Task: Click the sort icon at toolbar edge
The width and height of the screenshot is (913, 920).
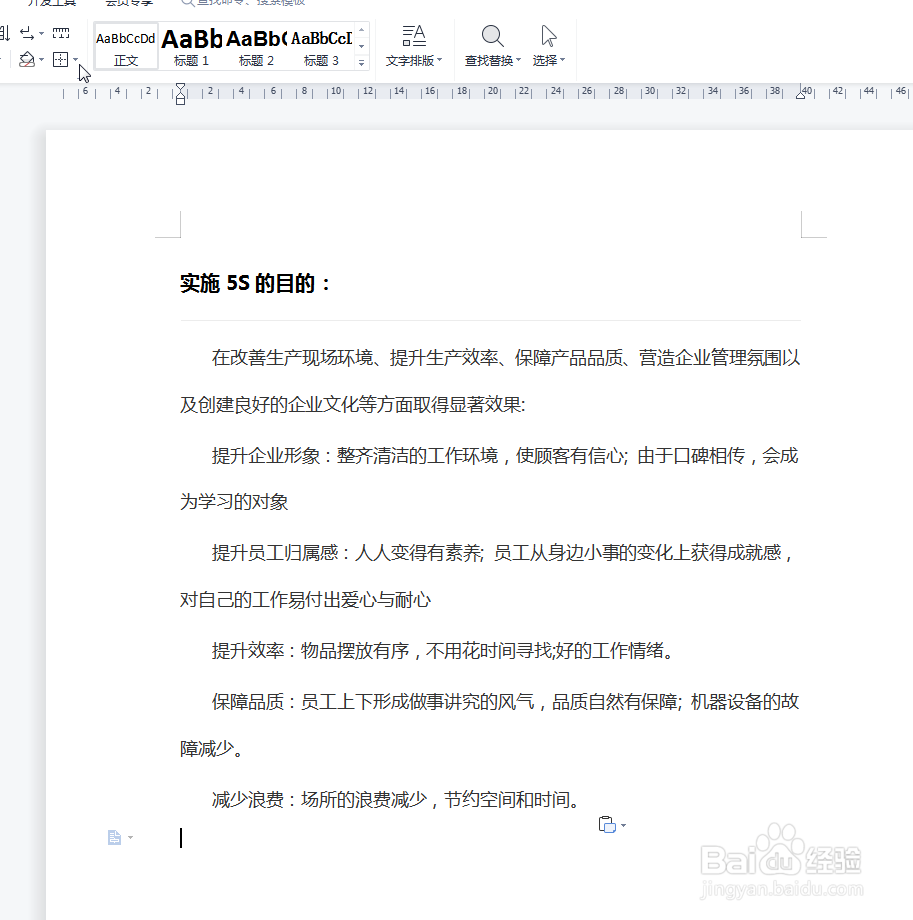Action: 5,33
